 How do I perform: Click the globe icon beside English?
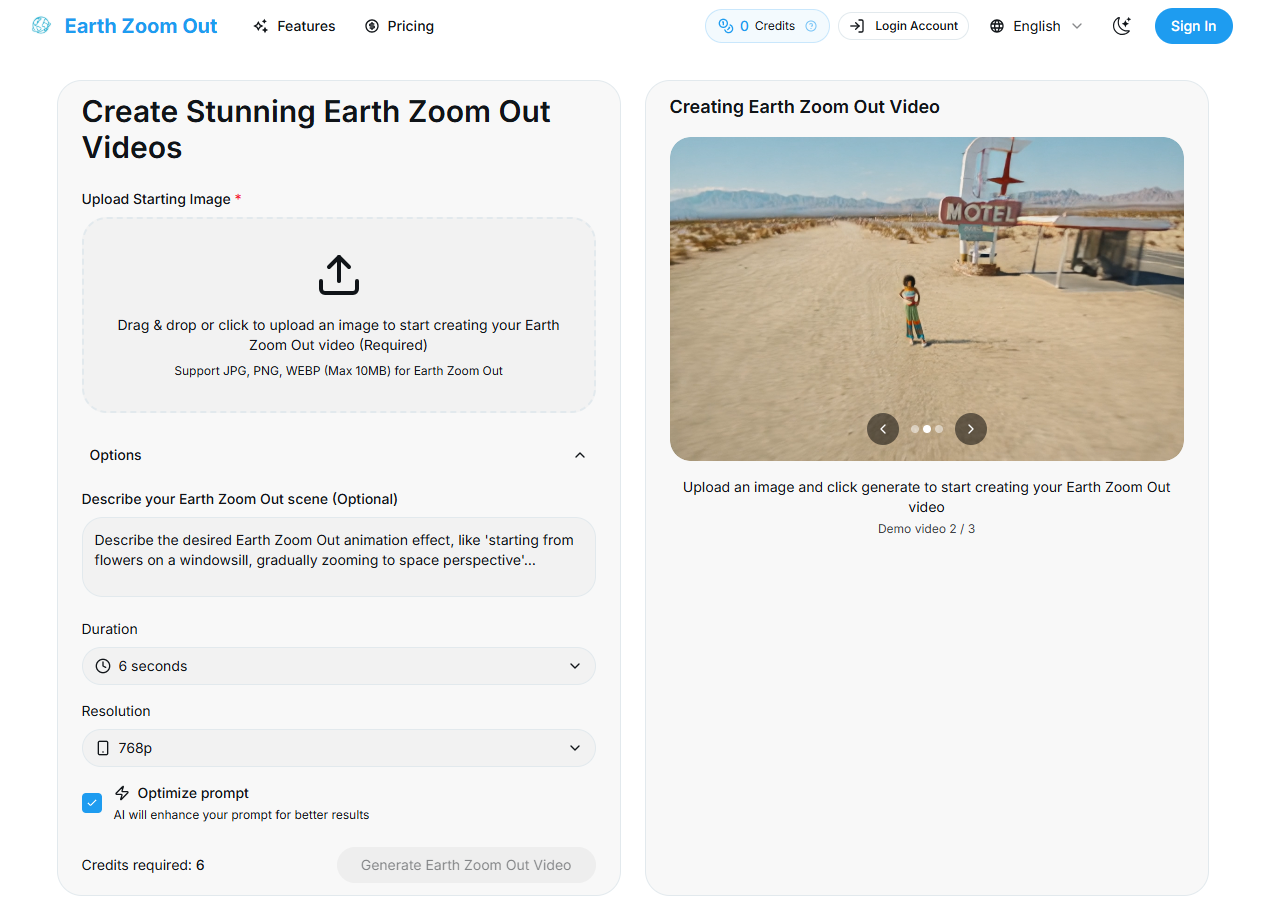coord(997,26)
